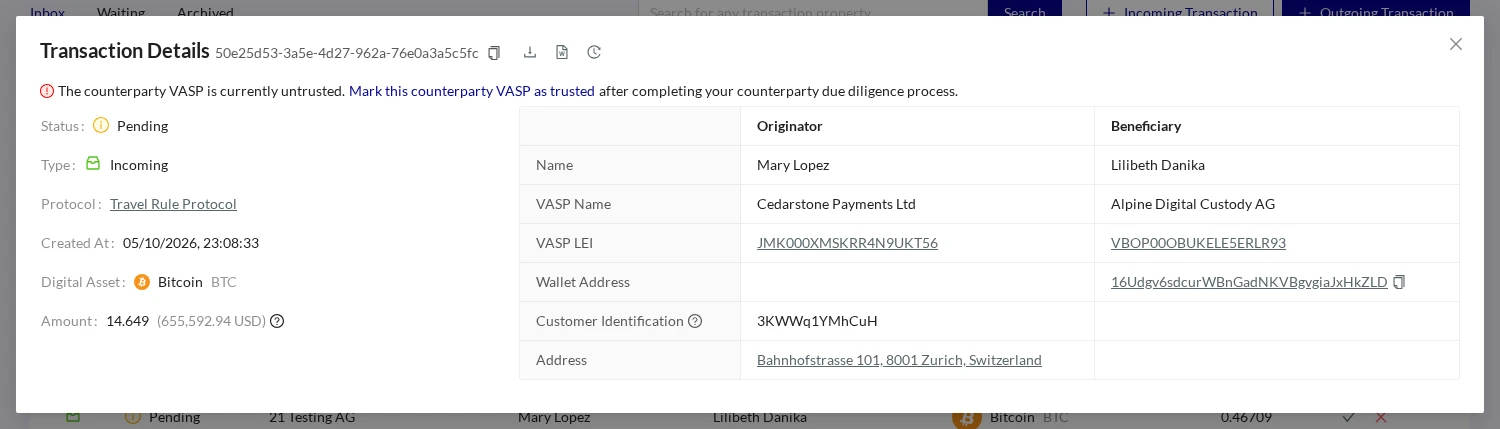Viewport: 1500px width, 429px height.
Task: Open originator LEI JMK000XMSKRR4N9UKT56
Action: pos(847,243)
